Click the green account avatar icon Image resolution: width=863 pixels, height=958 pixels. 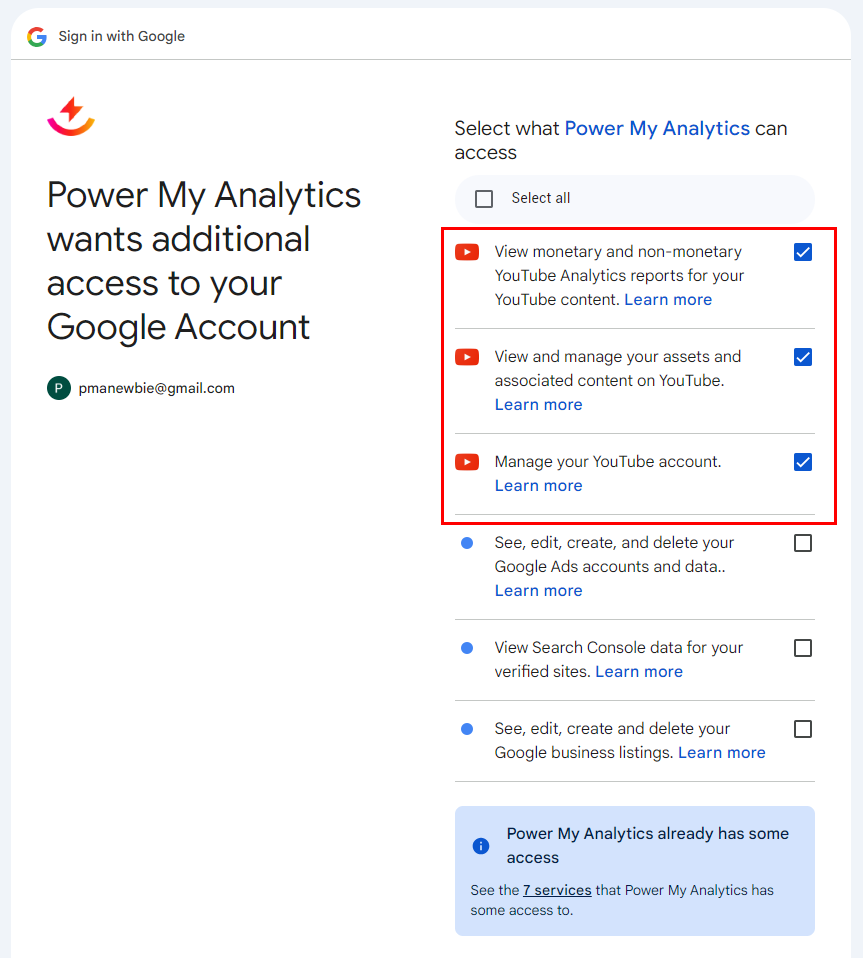[x=59, y=388]
